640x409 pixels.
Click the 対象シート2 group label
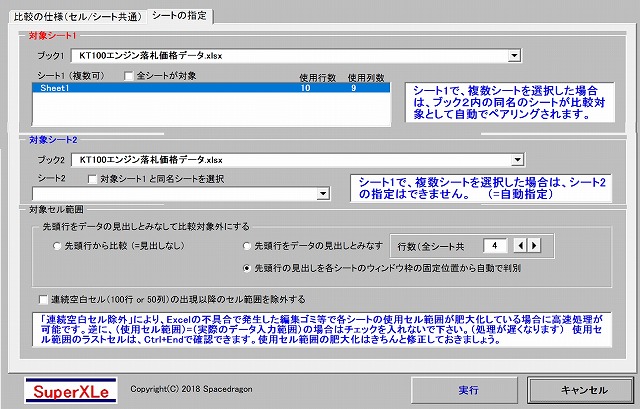tap(53, 140)
